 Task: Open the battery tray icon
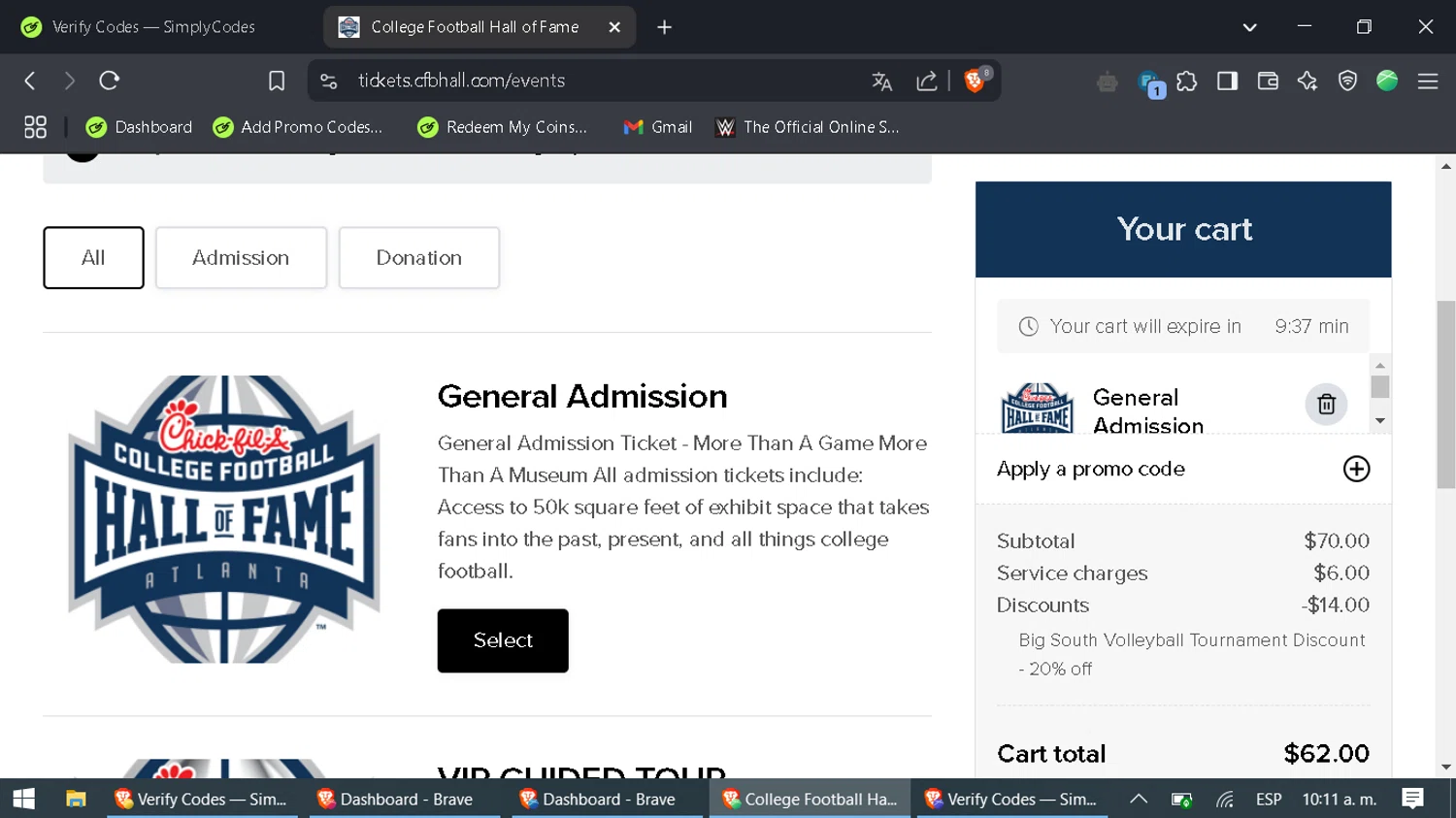[x=1181, y=800]
